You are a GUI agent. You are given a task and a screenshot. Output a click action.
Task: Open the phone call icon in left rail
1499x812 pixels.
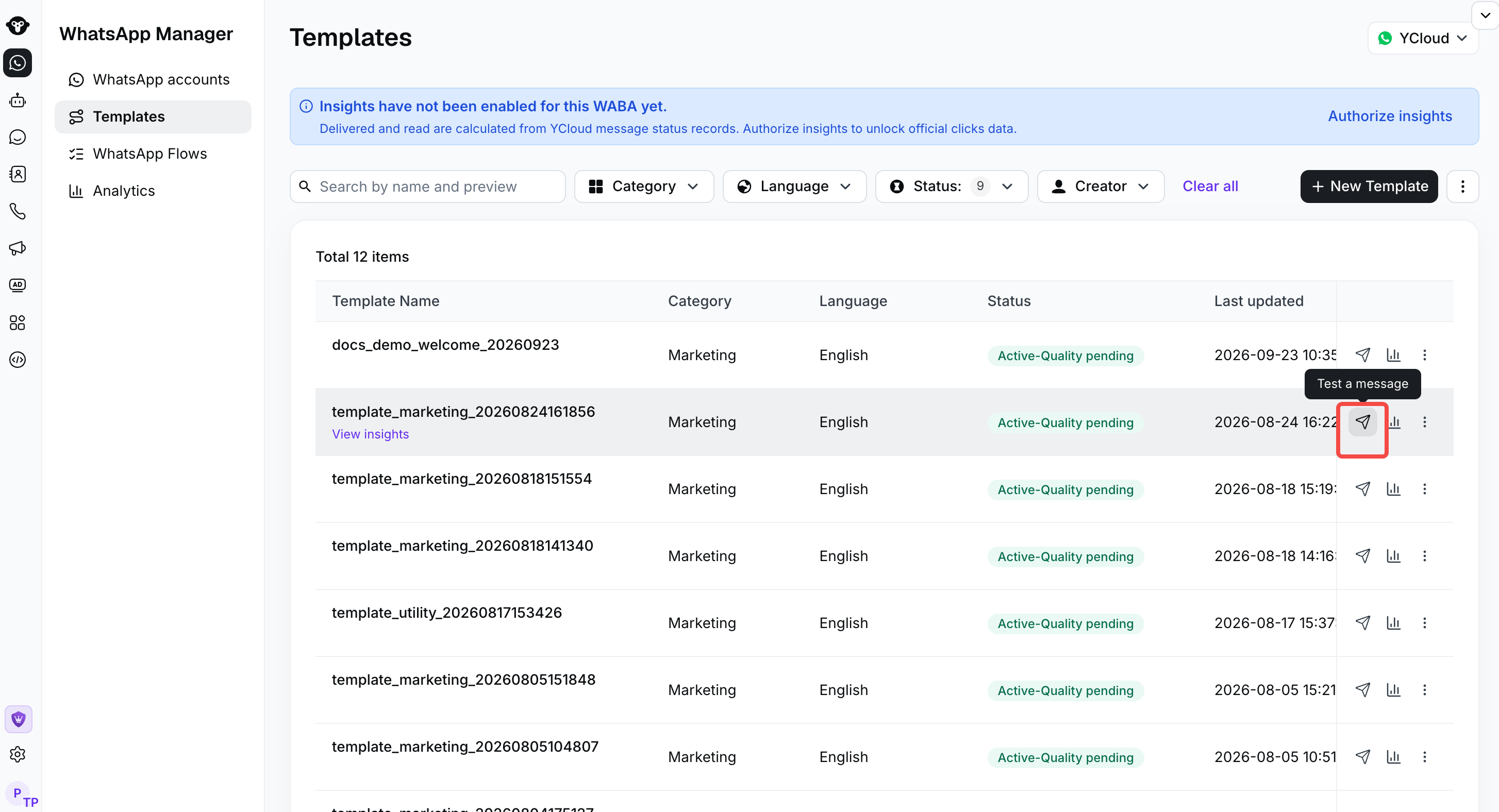point(18,211)
